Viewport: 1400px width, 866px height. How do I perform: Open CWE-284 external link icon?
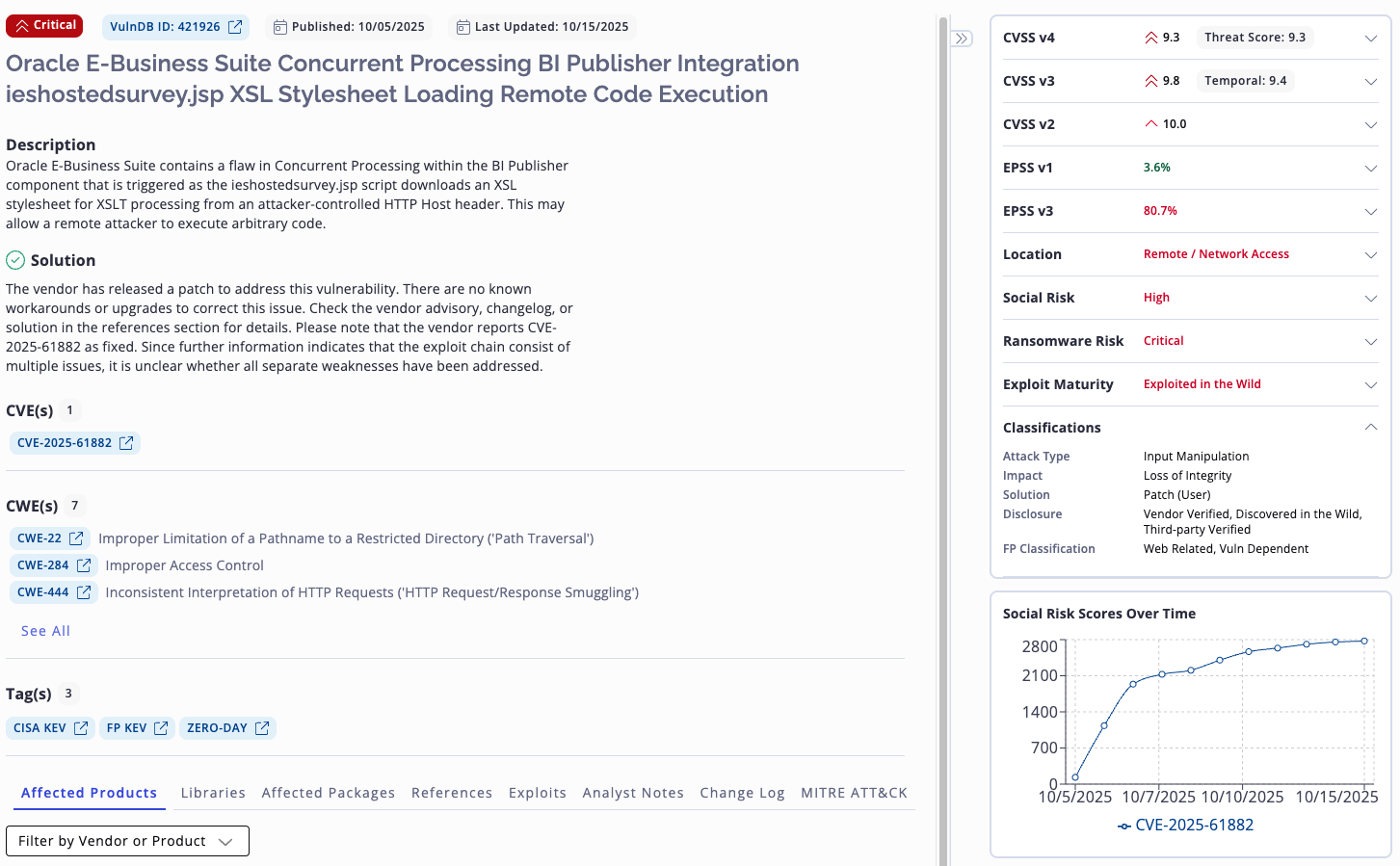point(84,565)
